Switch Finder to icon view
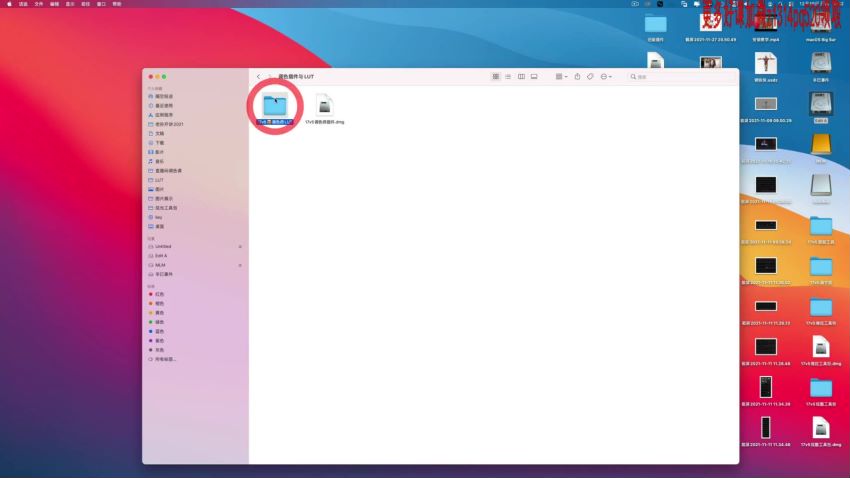 (496, 76)
